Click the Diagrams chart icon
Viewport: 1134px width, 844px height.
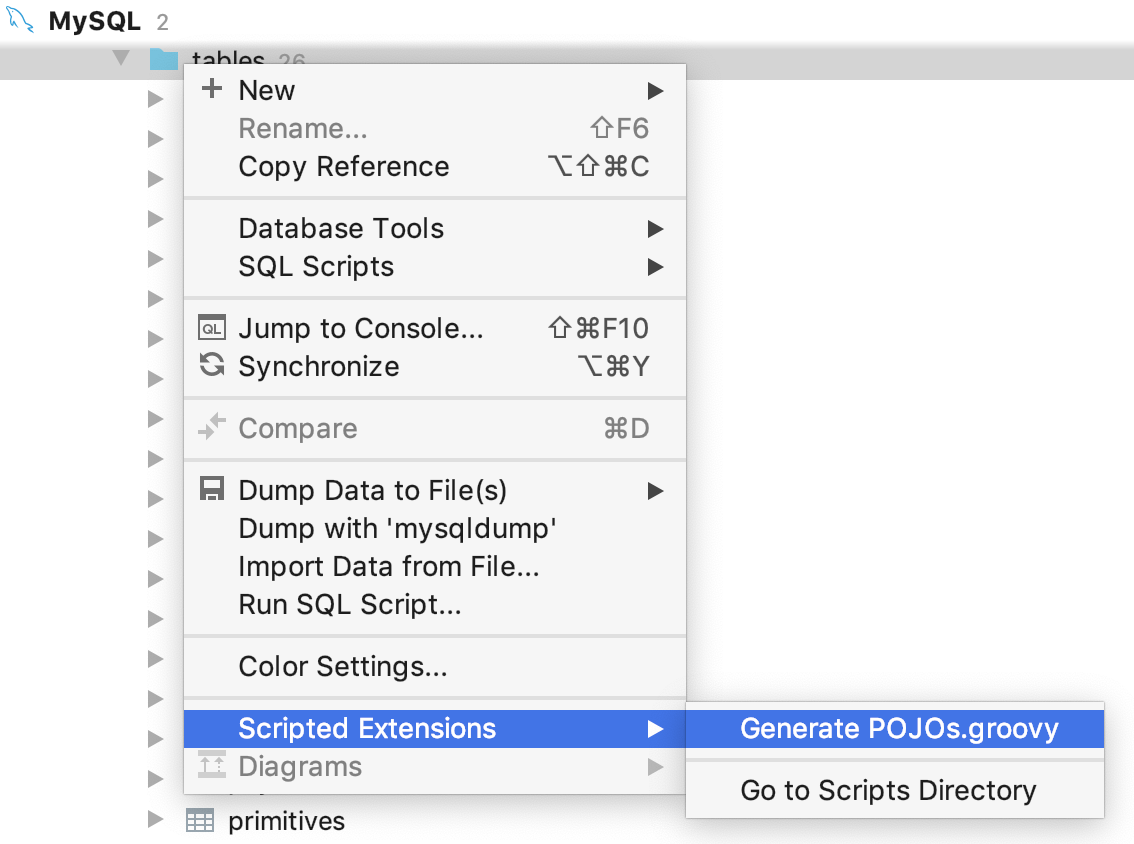(x=211, y=767)
